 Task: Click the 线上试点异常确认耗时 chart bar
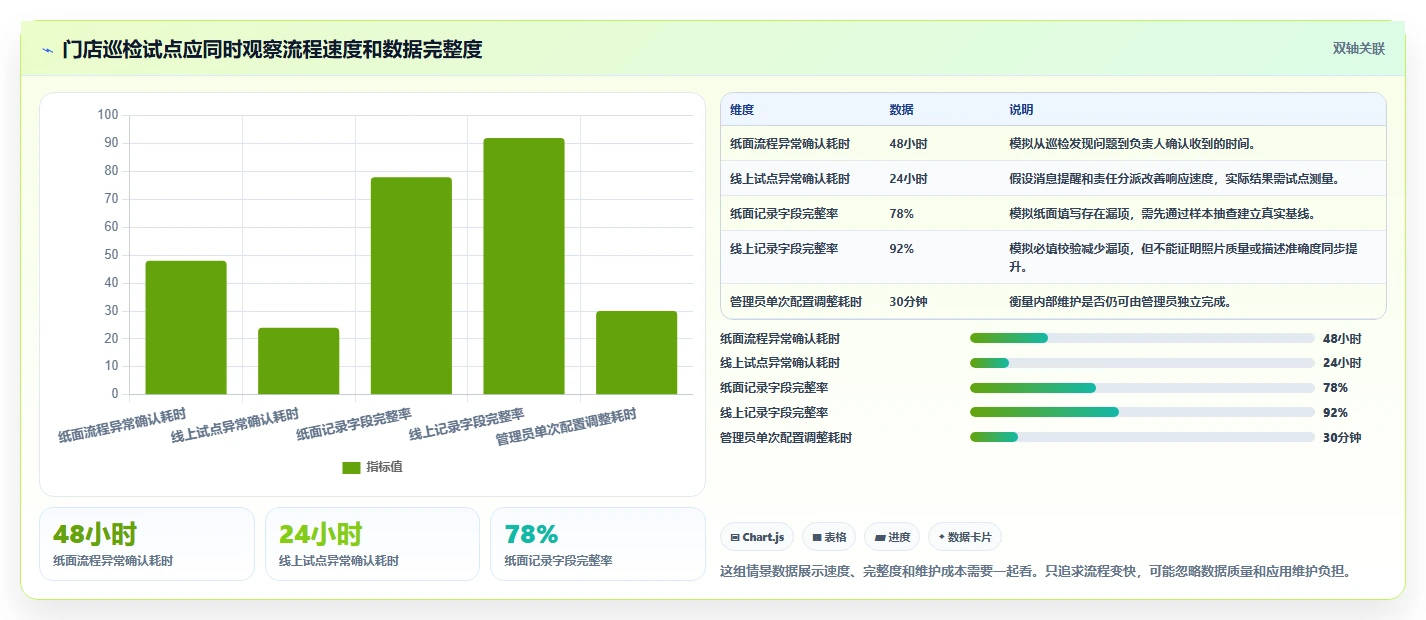pyautogui.click(x=299, y=361)
